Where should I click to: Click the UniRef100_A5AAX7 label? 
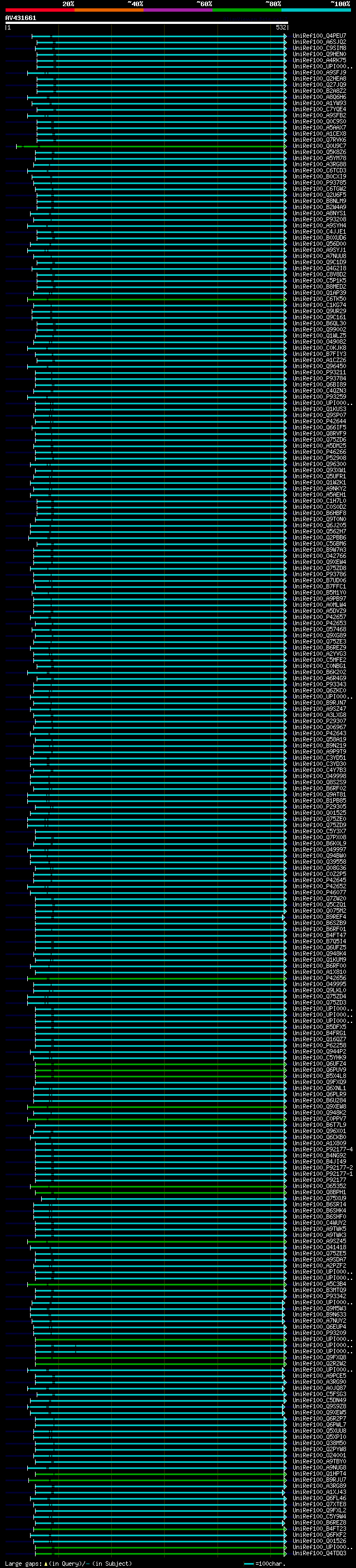[319, 128]
